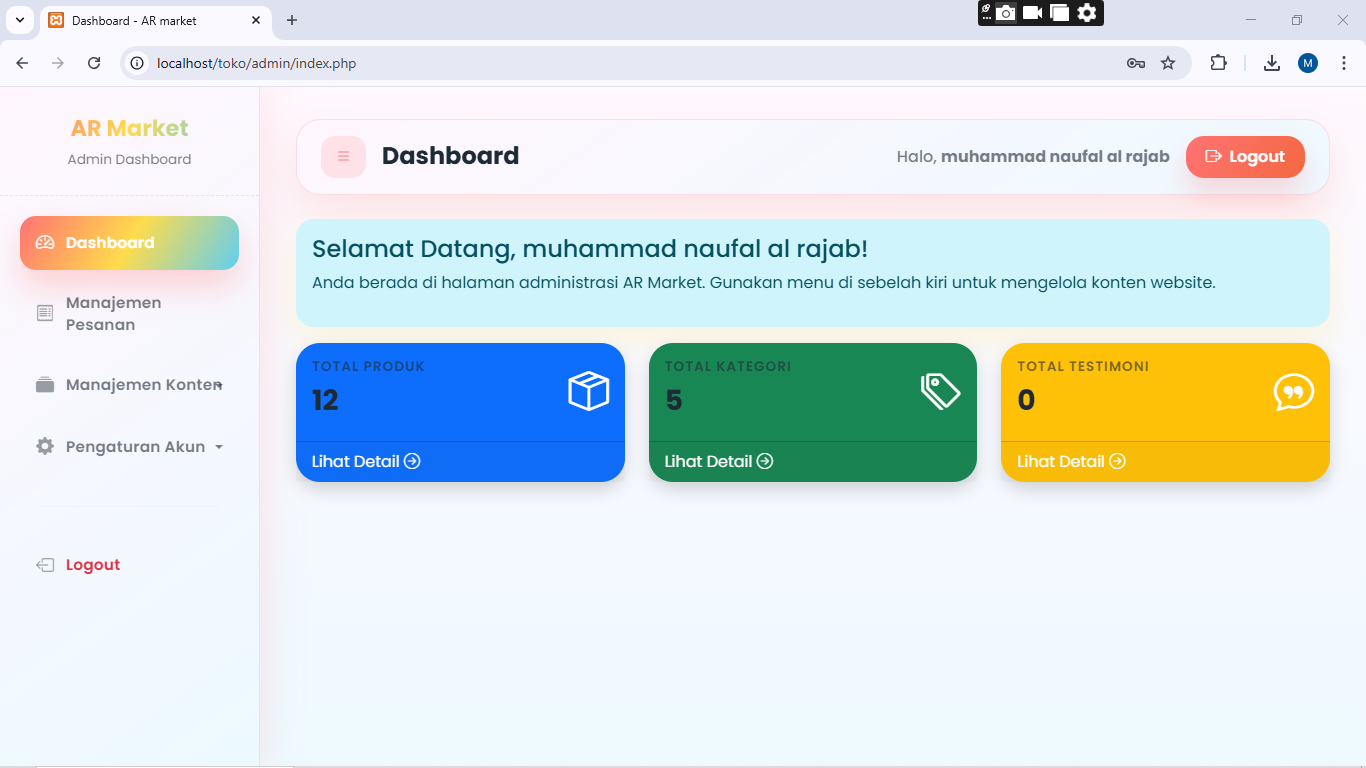Click the Manajemen Pesanan list icon
Viewport: 1366px width, 768px height.
[45, 314]
